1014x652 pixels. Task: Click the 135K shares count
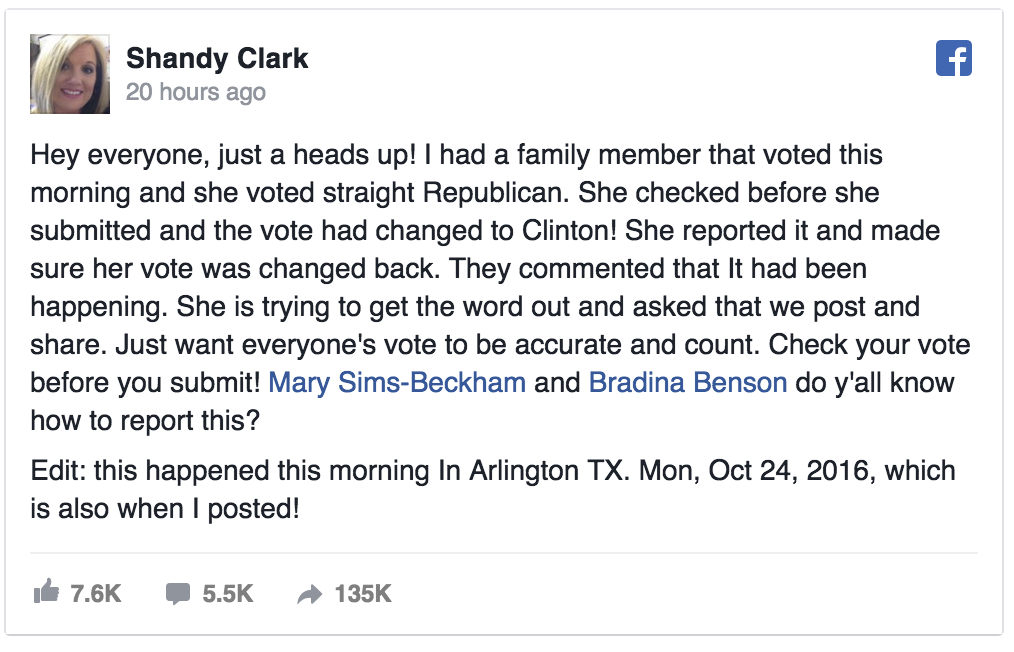(x=363, y=594)
